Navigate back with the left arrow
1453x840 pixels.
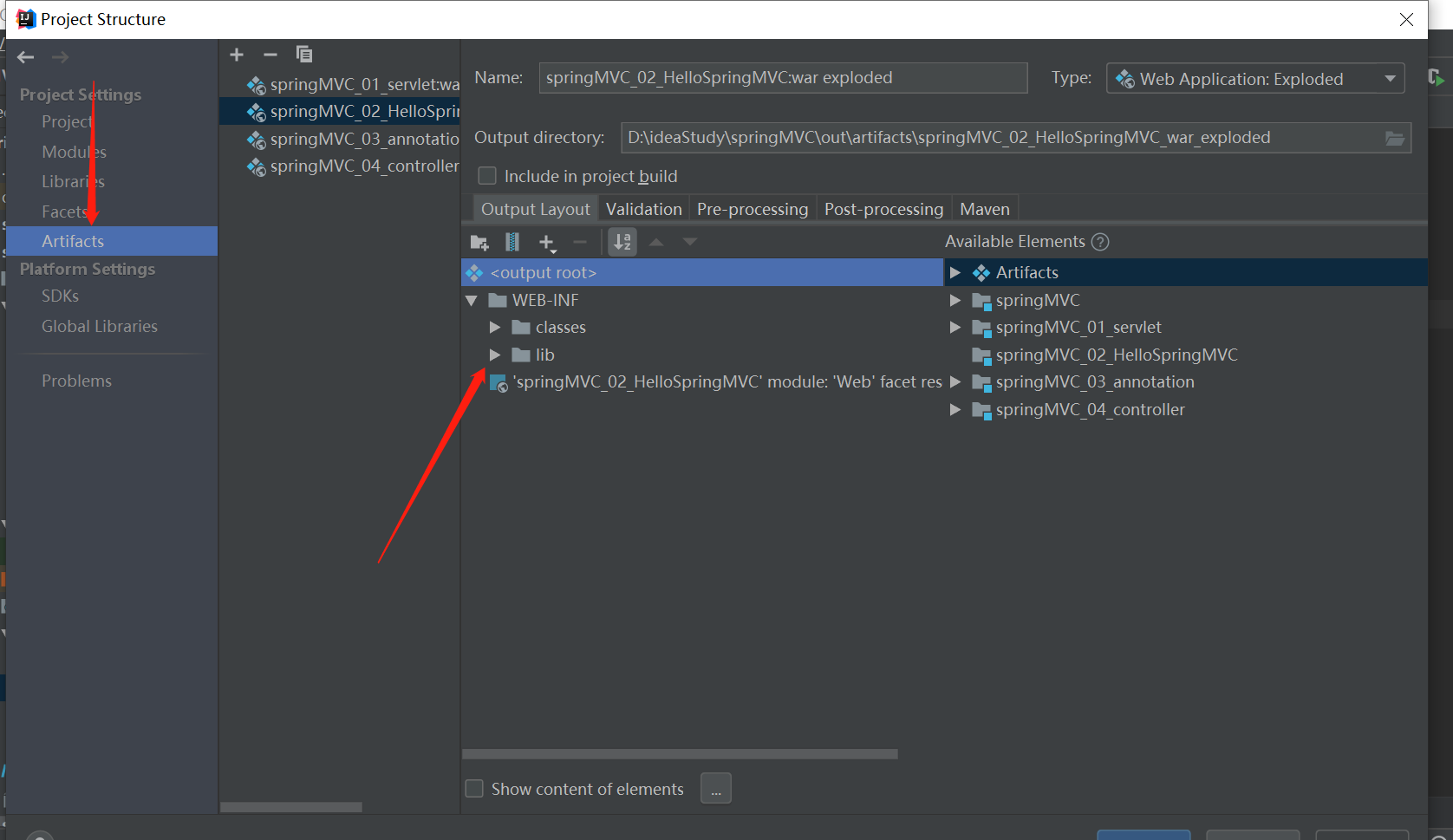[26, 57]
